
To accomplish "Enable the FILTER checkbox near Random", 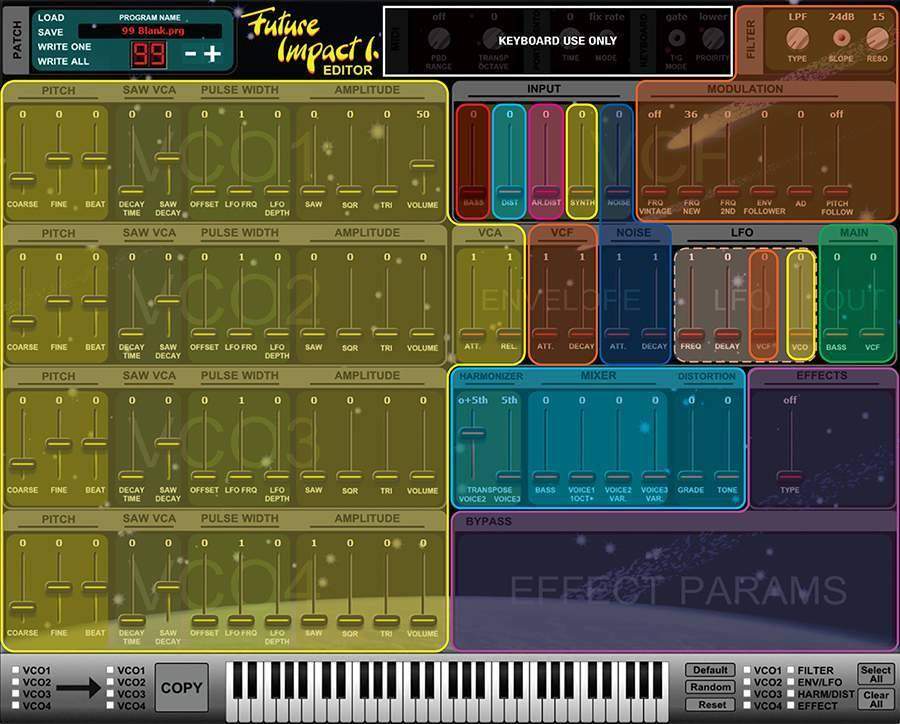I will [x=790, y=670].
